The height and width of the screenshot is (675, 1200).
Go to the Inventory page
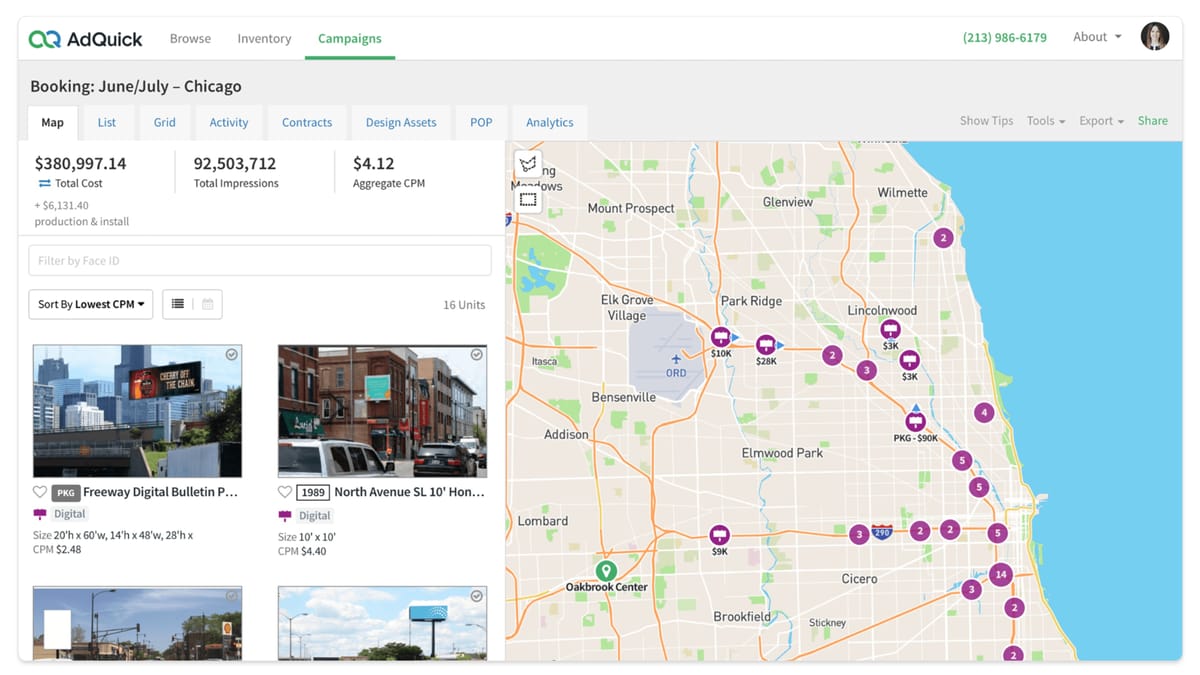coord(264,39)
